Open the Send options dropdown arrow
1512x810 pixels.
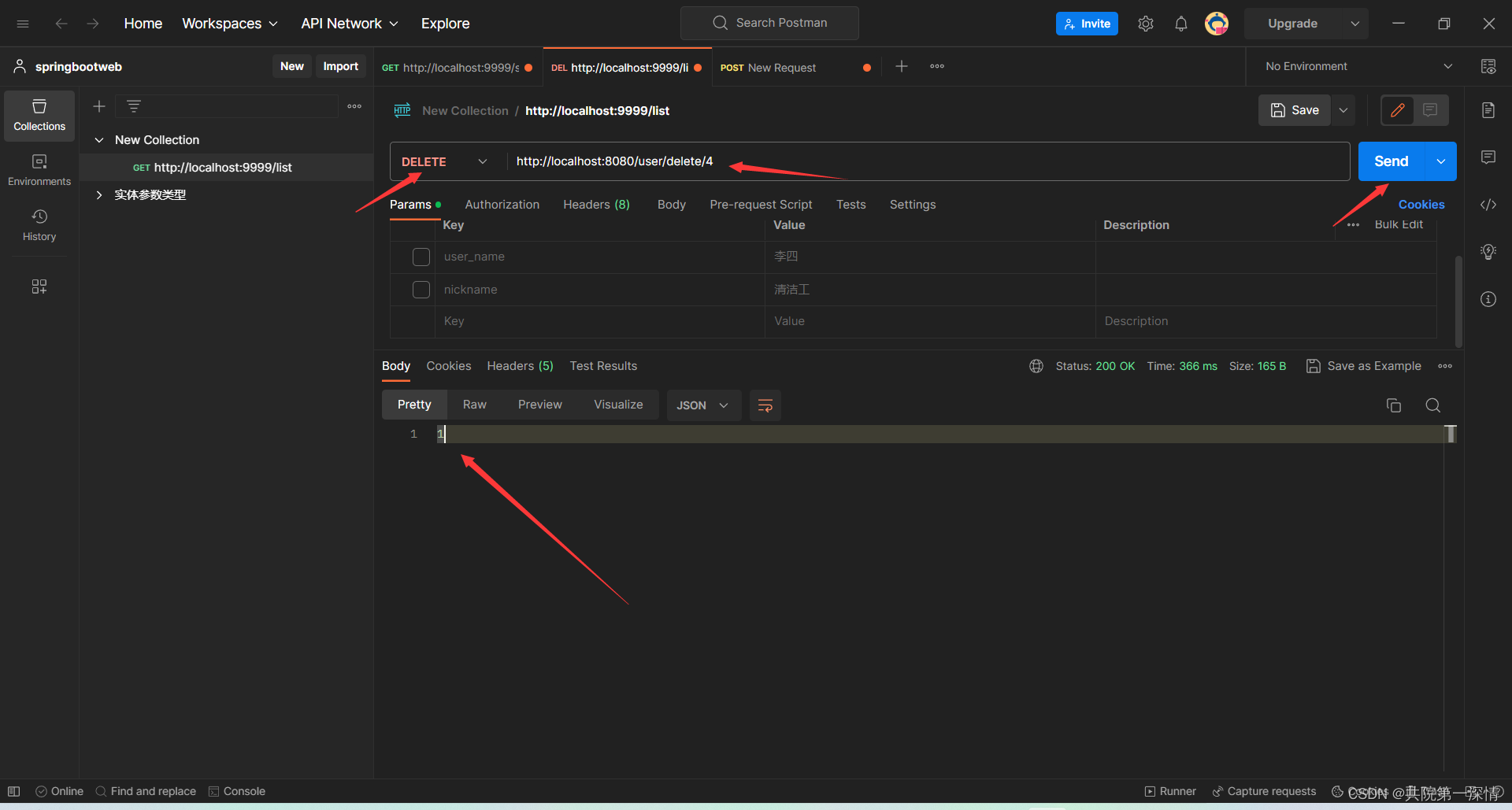(1441, 161)
